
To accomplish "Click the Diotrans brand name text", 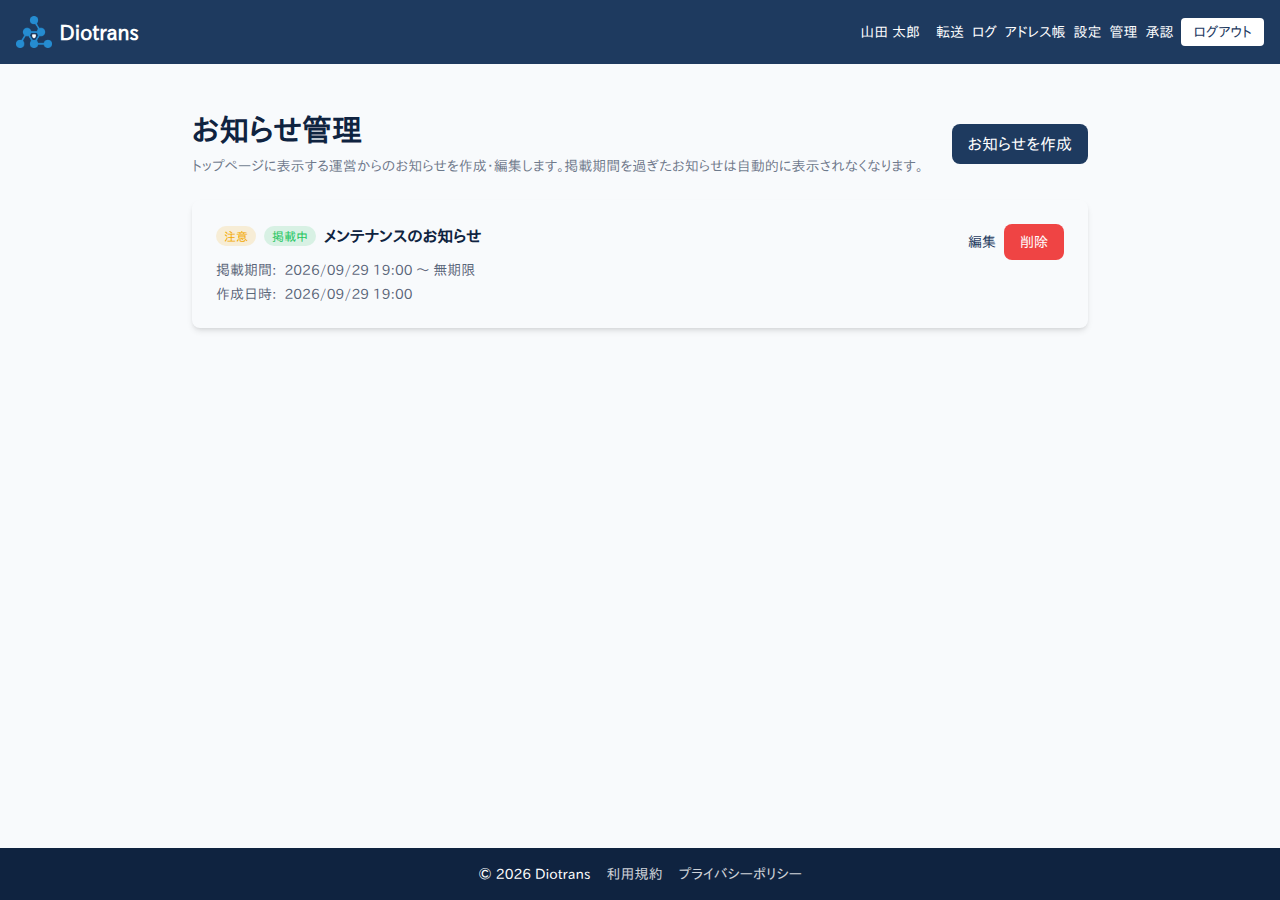I will 99,32.
